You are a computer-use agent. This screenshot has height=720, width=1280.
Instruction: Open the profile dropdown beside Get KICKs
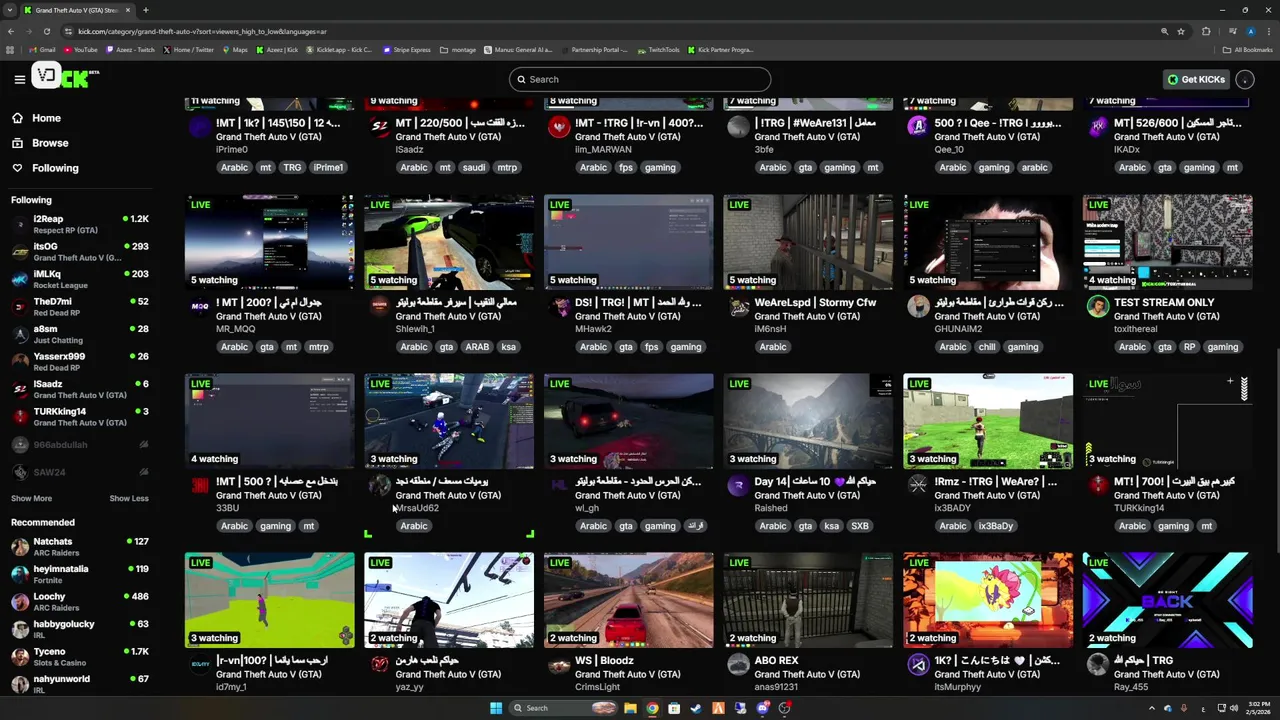pyautogui.click(x=1245, y=79)
